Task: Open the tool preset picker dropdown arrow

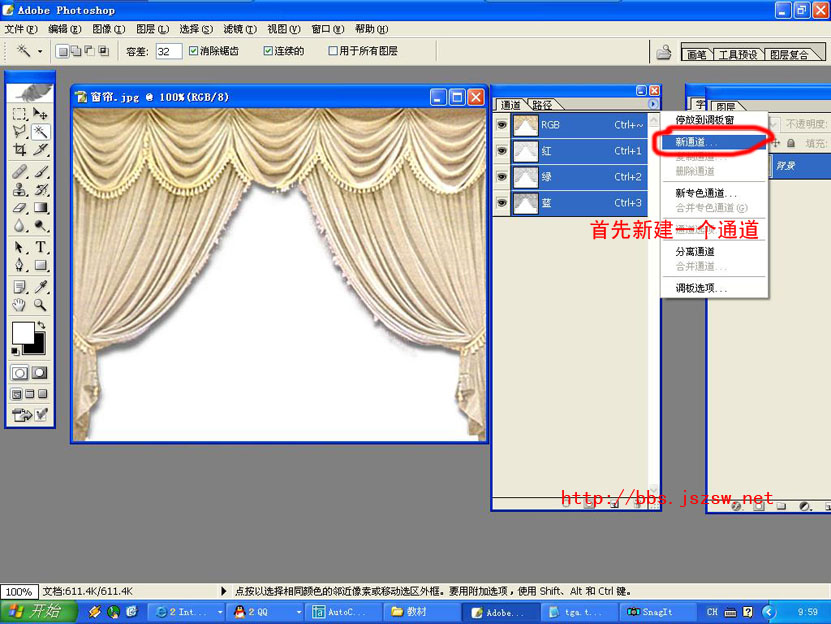Action: coord(40,51)
